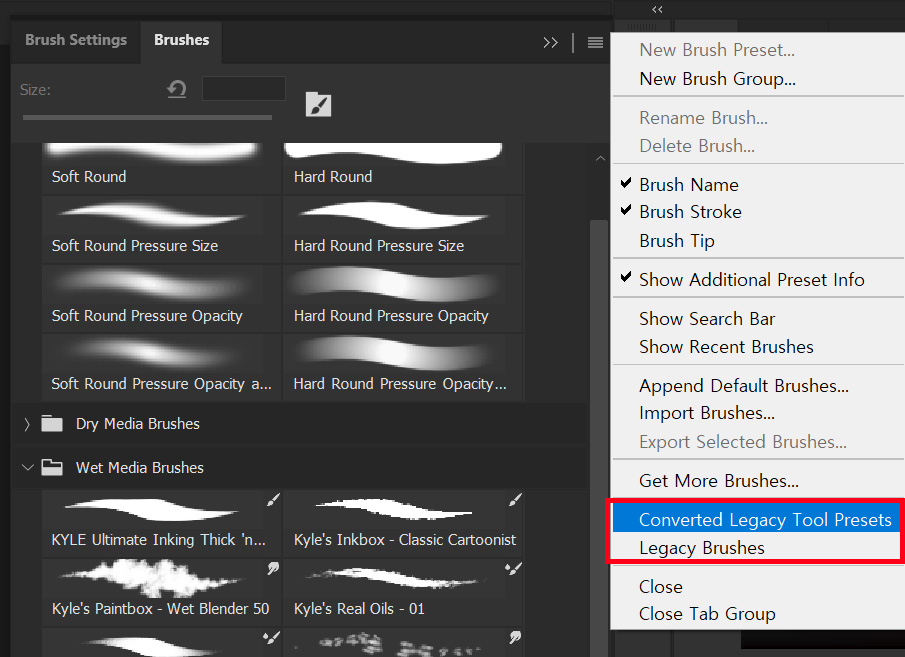This screenshot has width=905, height=657.
Task: Click tool icon on KYLE Ultimate Inking brush
Action: tap(273, 500)
